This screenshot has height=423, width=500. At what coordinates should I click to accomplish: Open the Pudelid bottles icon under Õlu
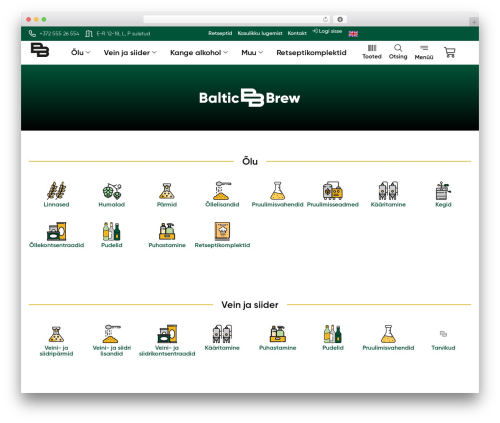112,231
